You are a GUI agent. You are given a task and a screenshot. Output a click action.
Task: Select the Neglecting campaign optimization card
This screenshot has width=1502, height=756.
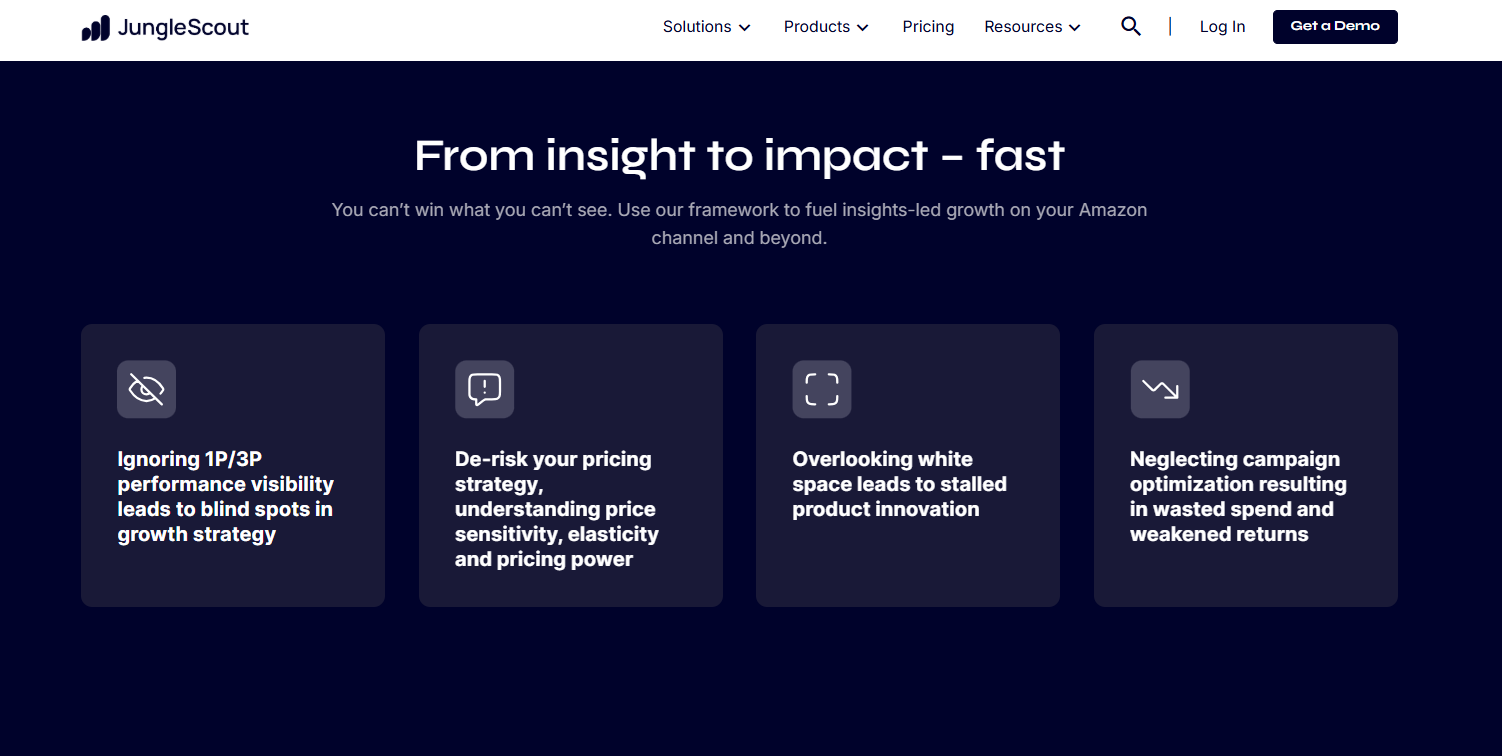click(1246, 465)
